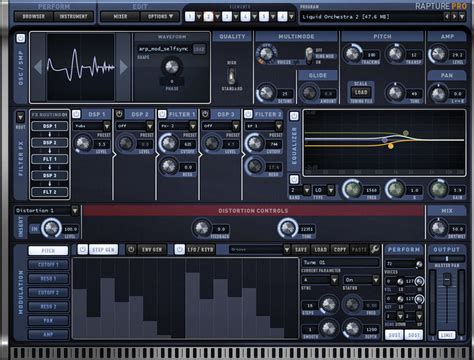Click Filter 2 Cutoff knob
Viewport: 474px width, 360px height.
click(x=255, y=143)
